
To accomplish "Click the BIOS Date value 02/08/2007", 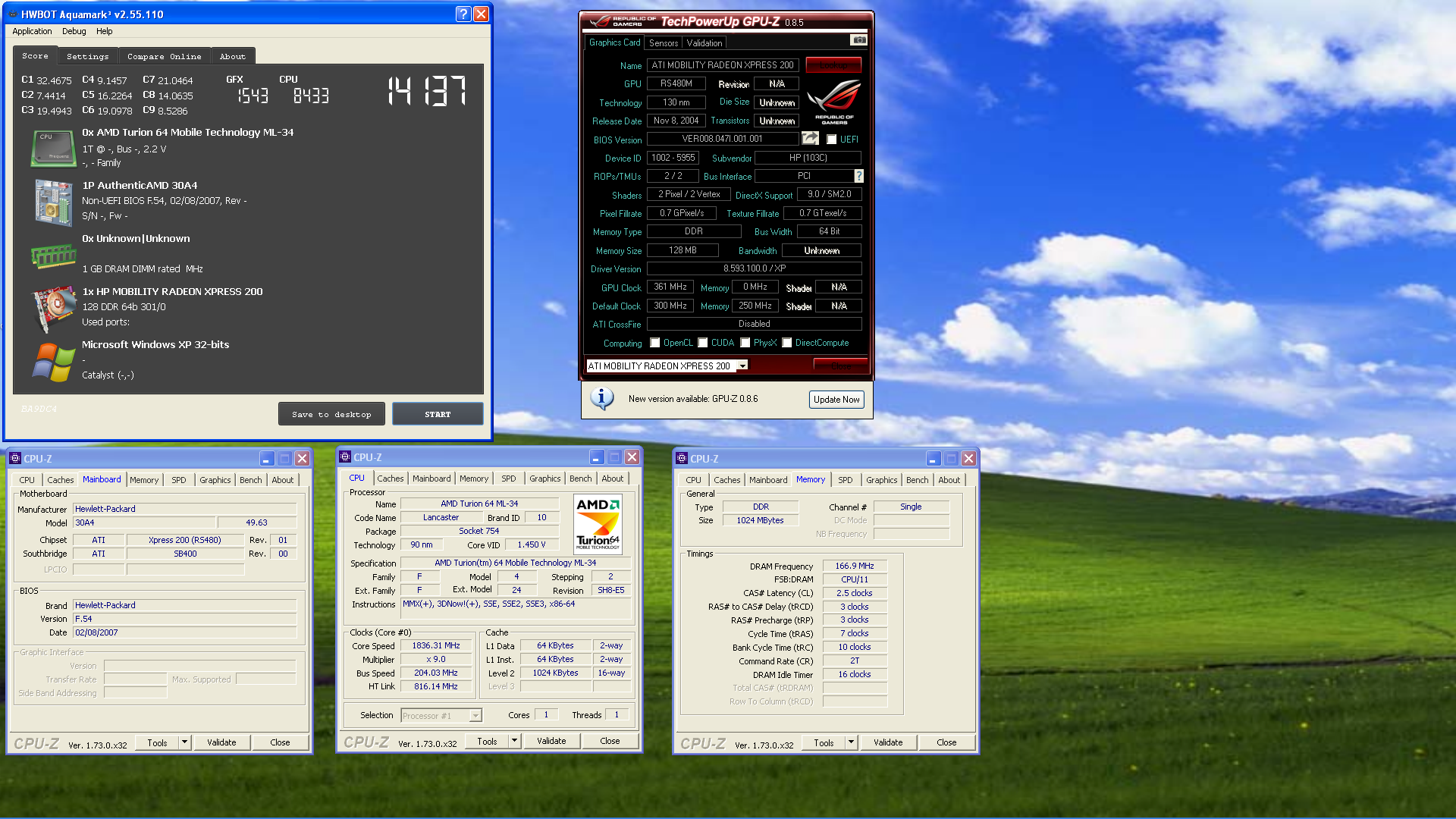I will point(185,632).
